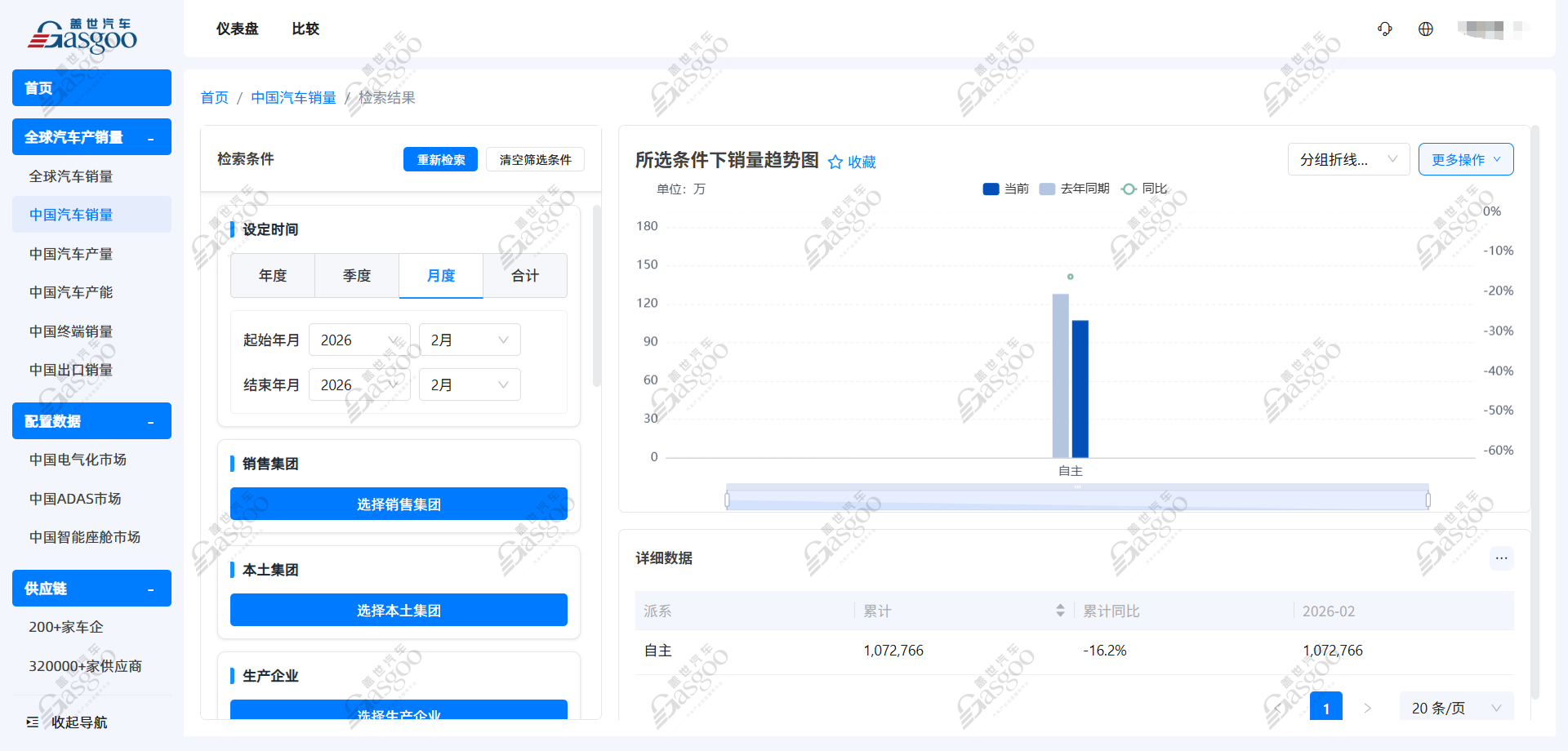This screenshot has width=1568, height=751.
Task: Click the customer service headset icon
Action: click(x=1384, y=29)
